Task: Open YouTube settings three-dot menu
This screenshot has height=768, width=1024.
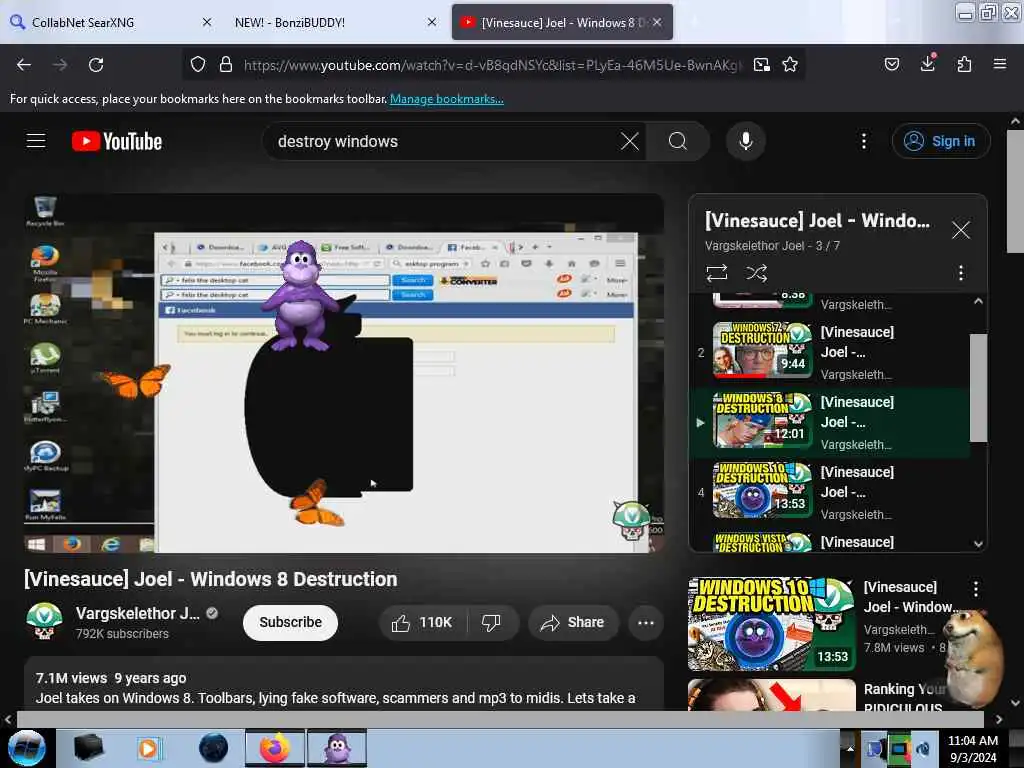Action: click(864, 141)
